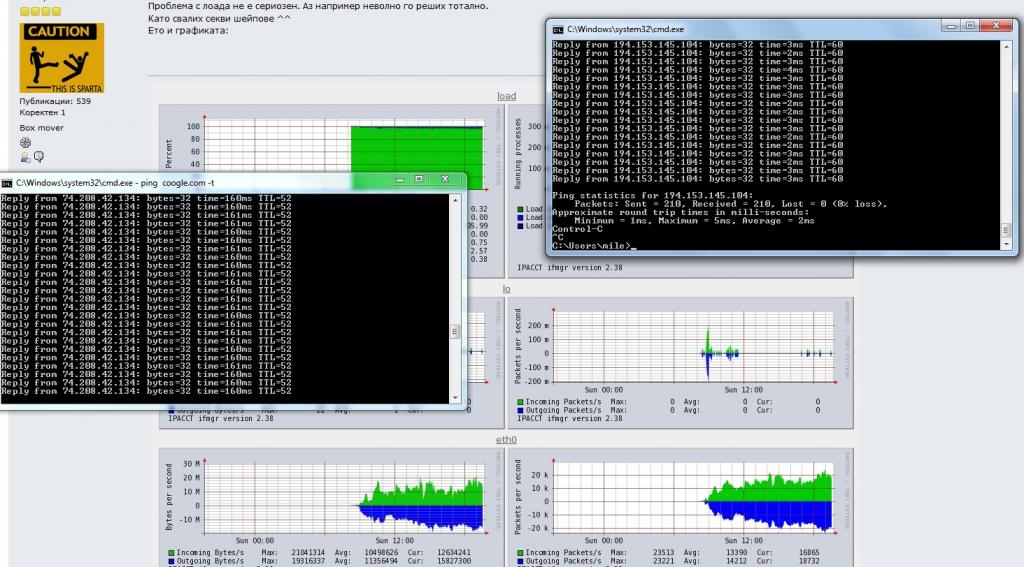
Task: Close the right cmd.exe window
Action: (x=995, y=28)
